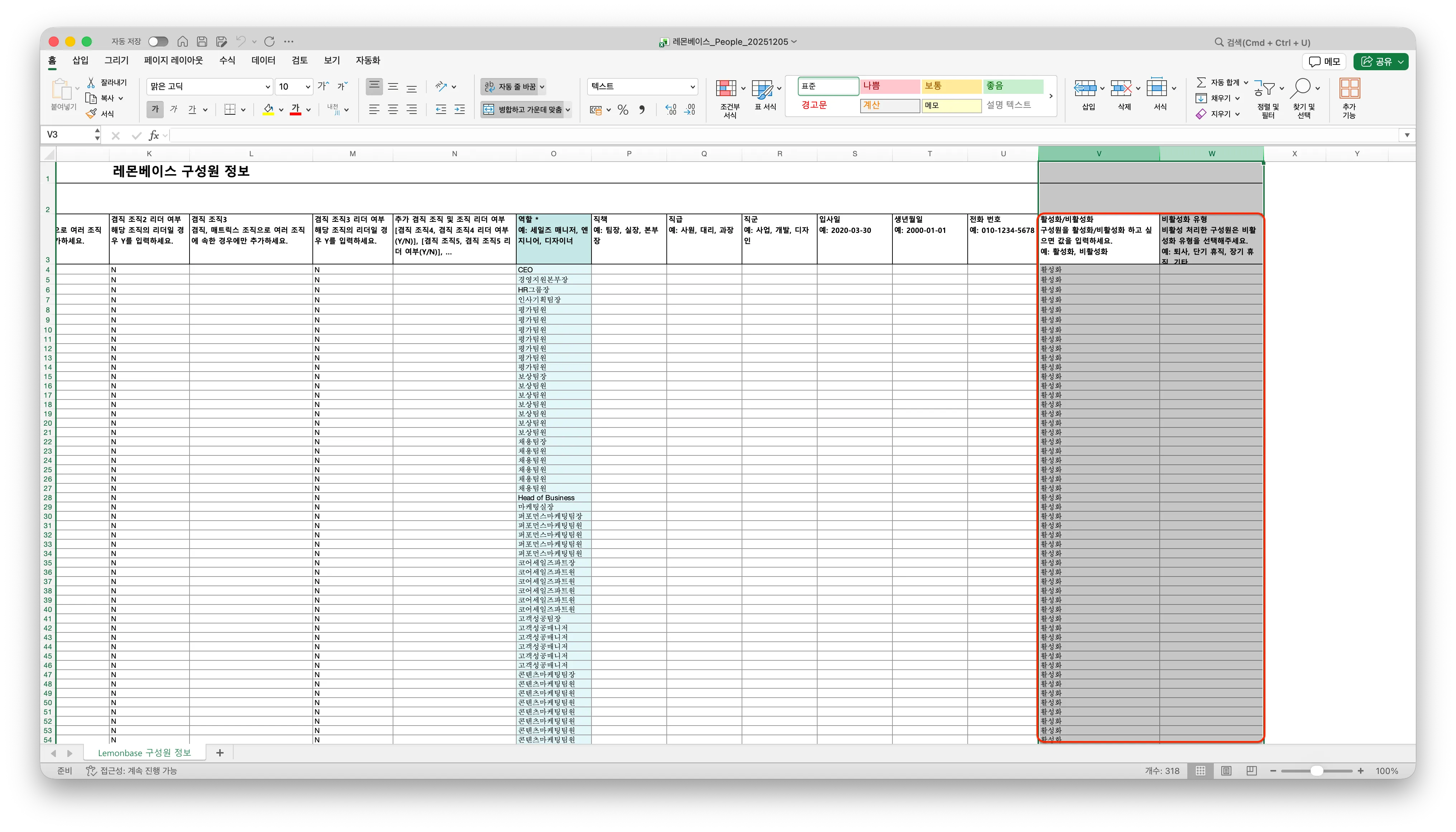Click the 삽입 insert cells icon
Image resolution: width=1456 pixels, height=832 pixels.
tap(1085, 89)
